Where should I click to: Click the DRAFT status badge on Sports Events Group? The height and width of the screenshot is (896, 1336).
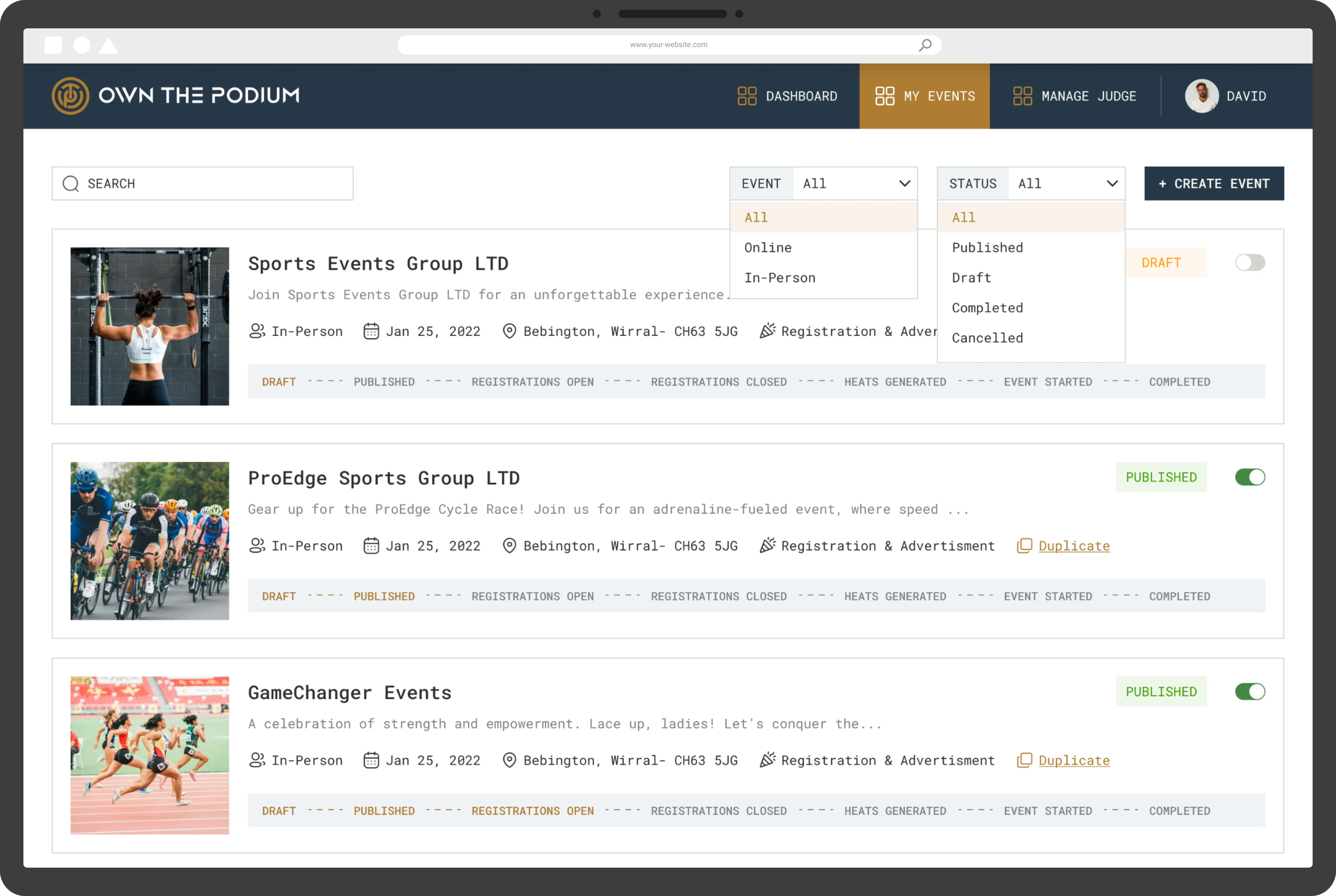point(1166,262)
